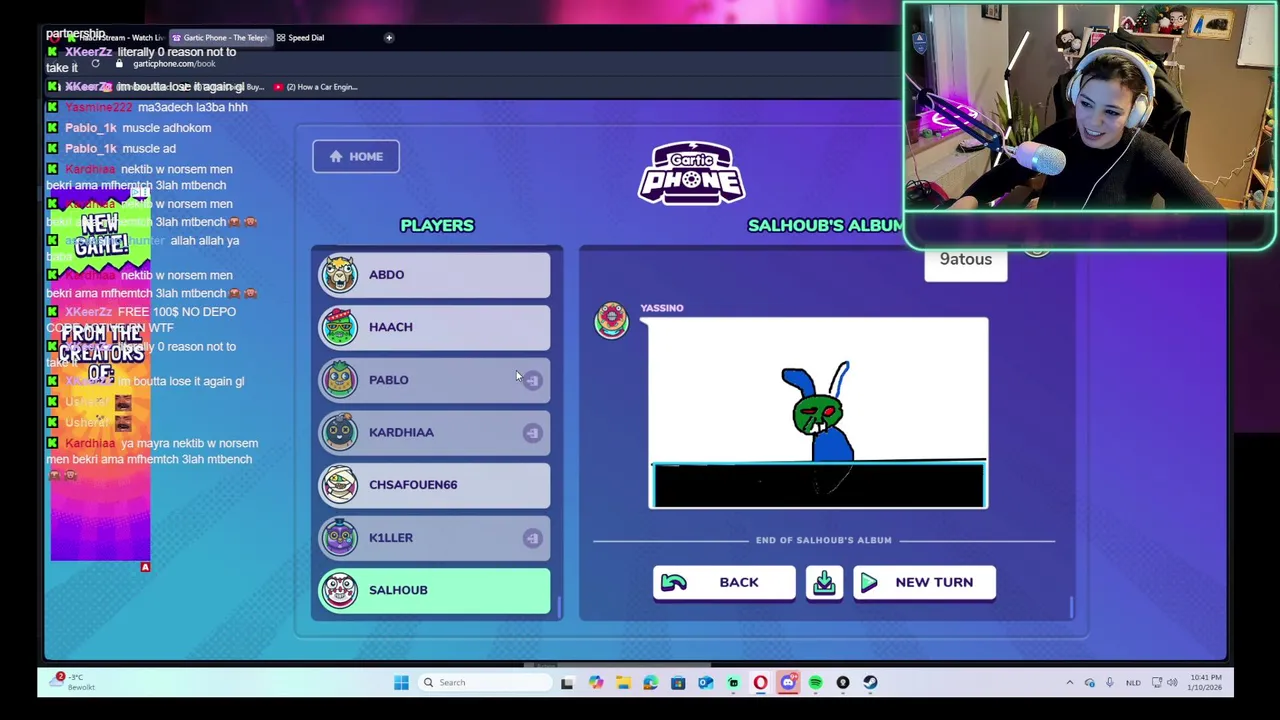Open Microsoft Edge from the taskbar
Image resolution: width=1280 pixels, height=720 pixels.
[650, 683]
